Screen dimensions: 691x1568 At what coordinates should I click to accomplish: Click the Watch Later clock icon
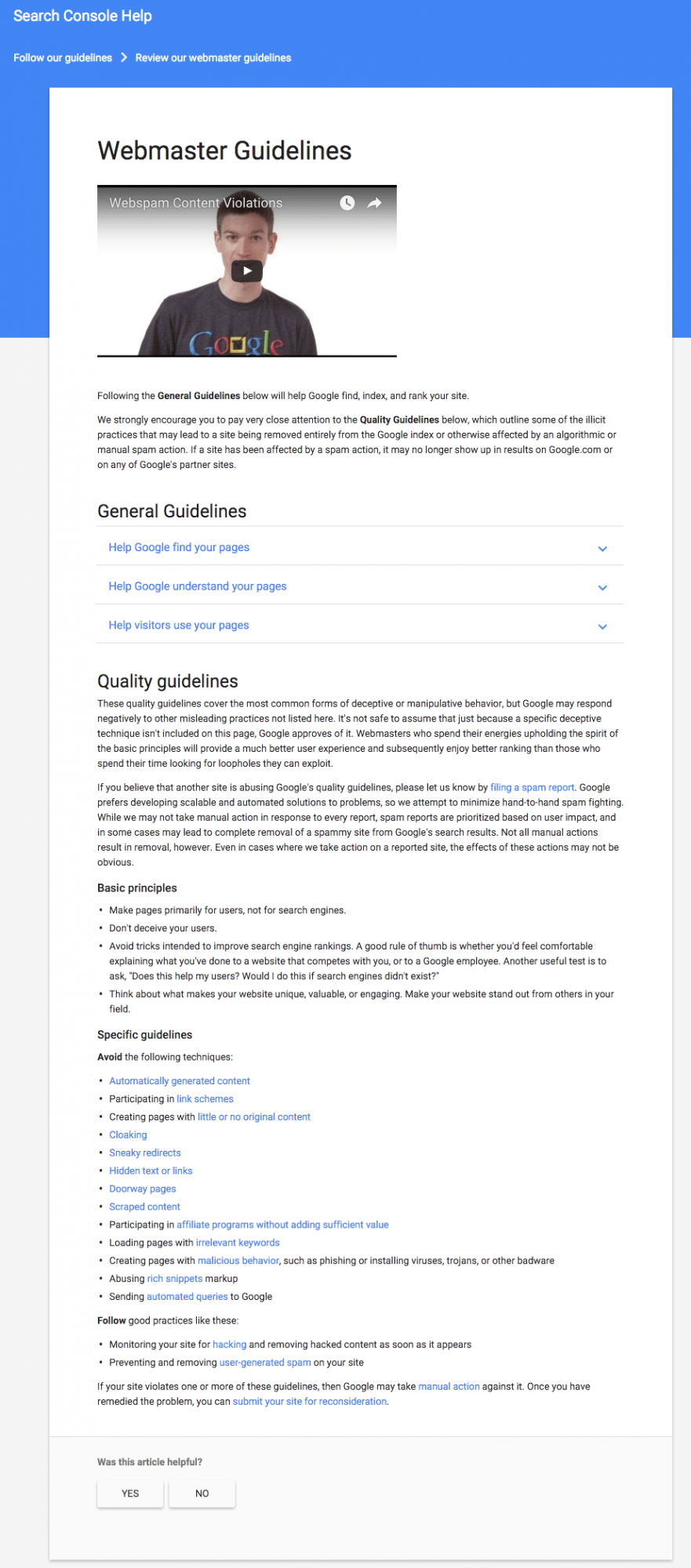coord(347,203)
